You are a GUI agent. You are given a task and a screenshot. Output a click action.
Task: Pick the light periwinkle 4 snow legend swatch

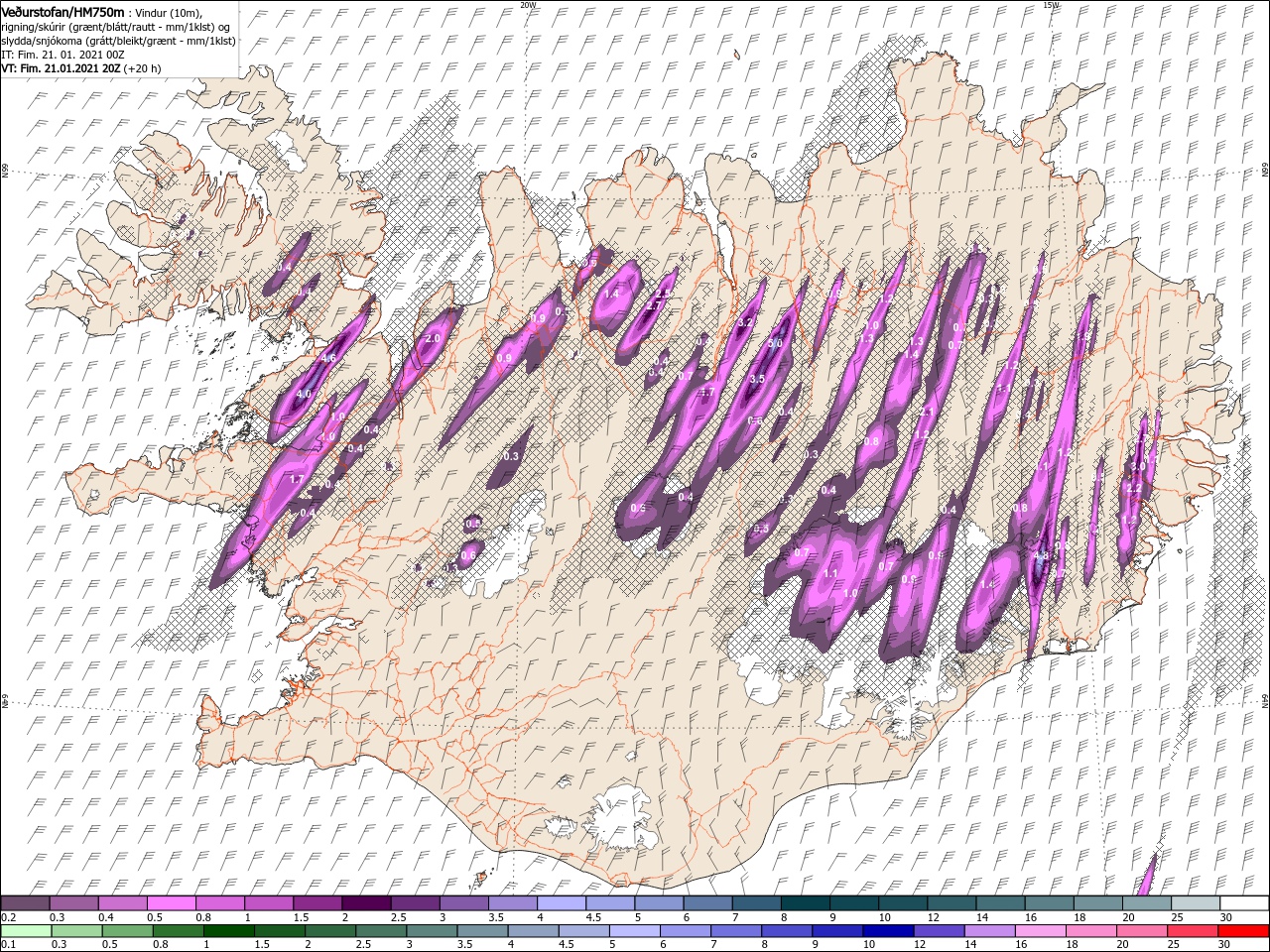click(562, 903)
